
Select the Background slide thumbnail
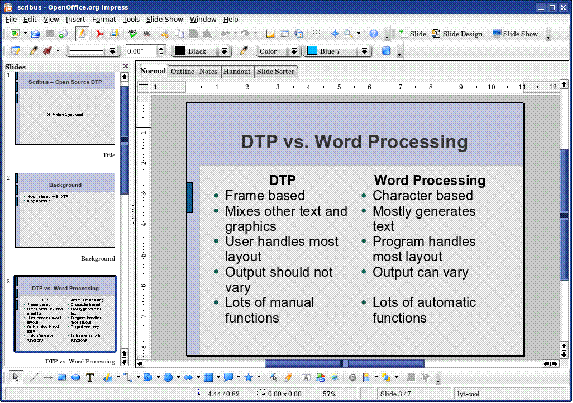(65, 210)
